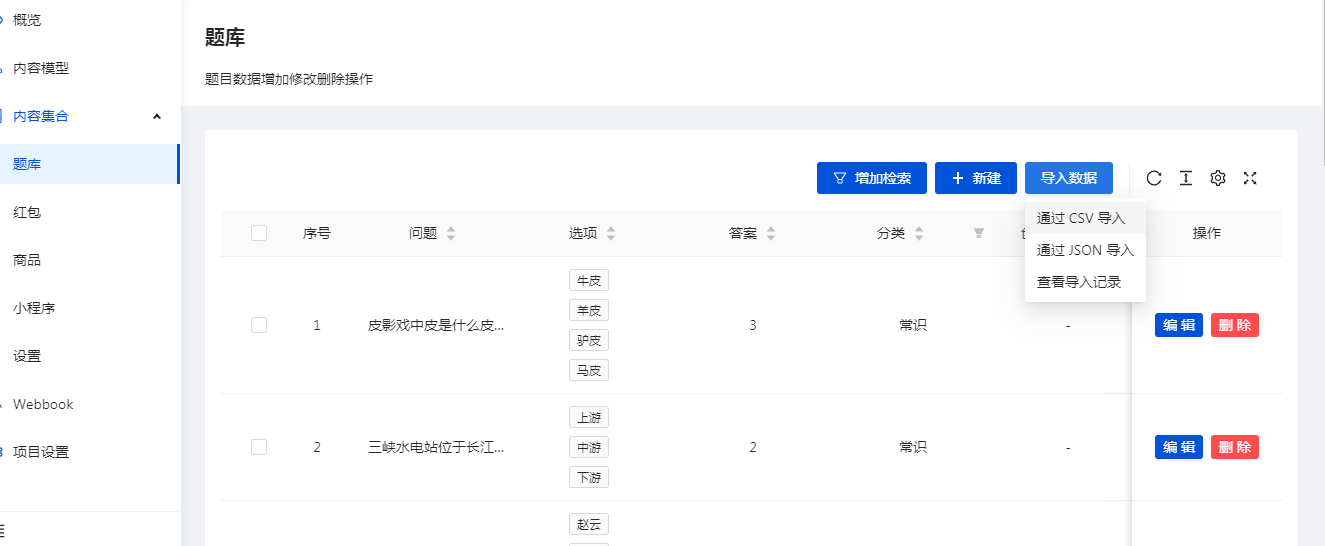Select 题库 in the sidebar
Image resolution: width=1325 pixels, height=546 pixels.
coord(90,164)
